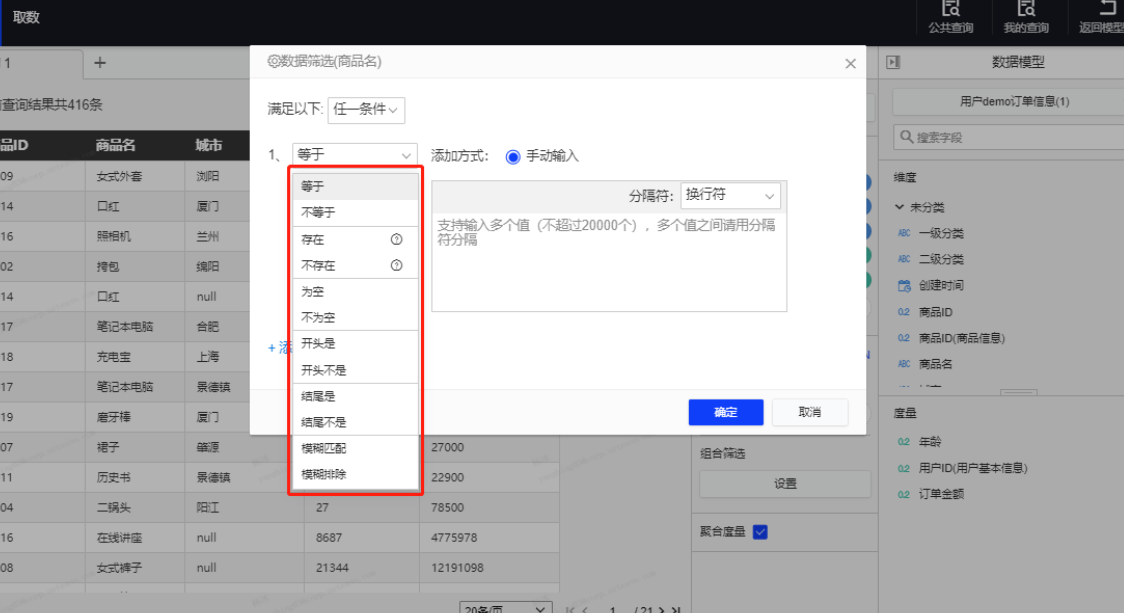This screenshot has width=1124, height=613.
Task: Click the help icon beside 不存在
Action: pyautogui.click(x=396, y=266)
